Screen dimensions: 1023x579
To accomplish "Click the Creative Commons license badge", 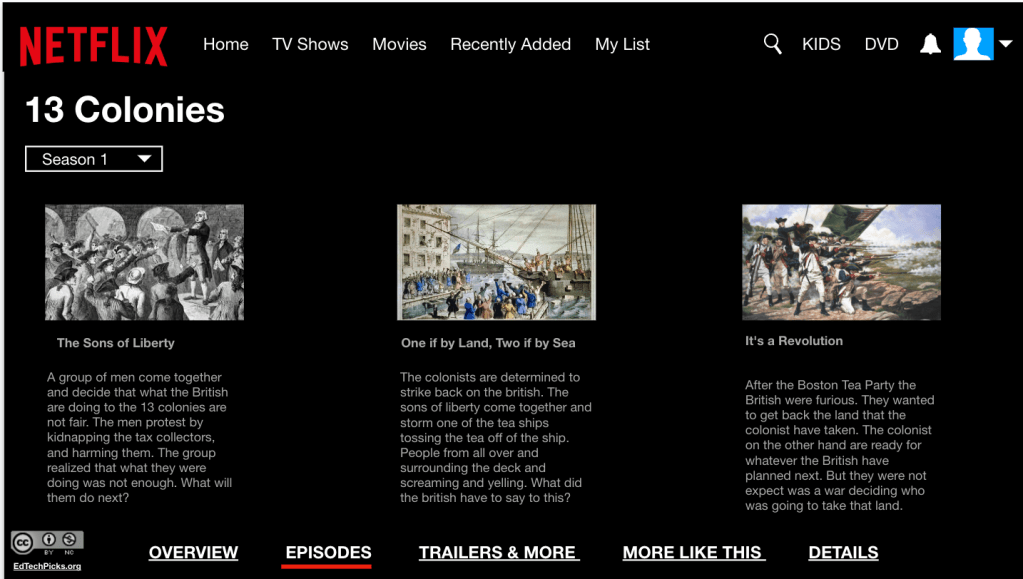I will [x=47, y=542].
